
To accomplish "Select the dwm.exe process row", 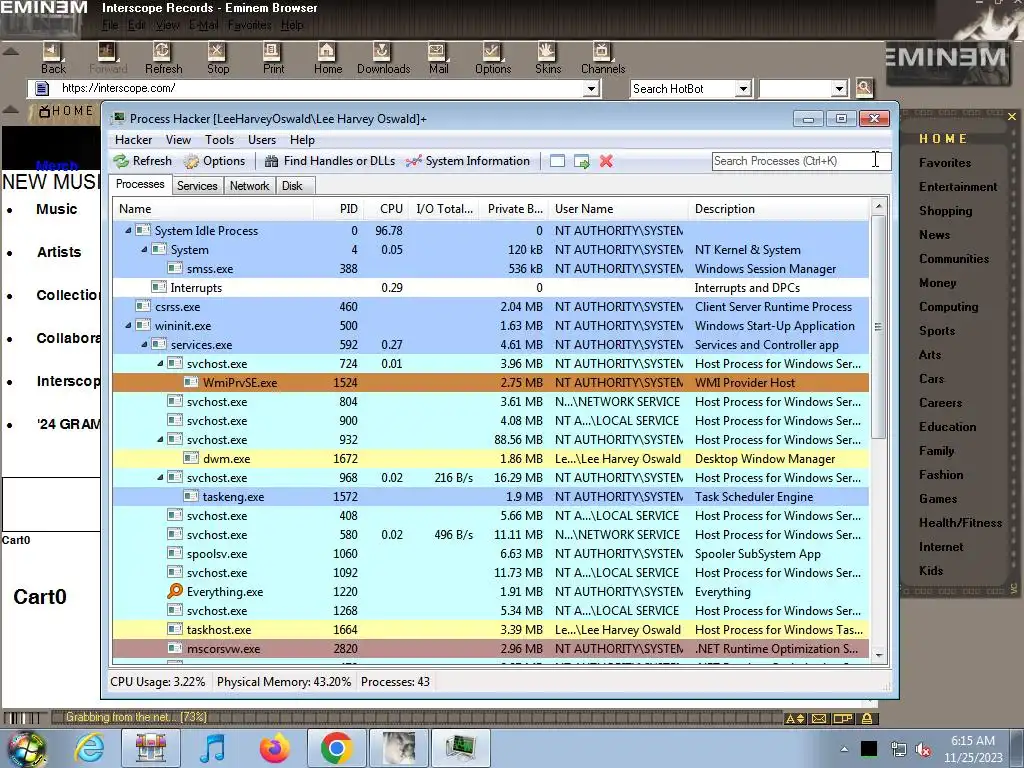I will click(x=490, y=458).
